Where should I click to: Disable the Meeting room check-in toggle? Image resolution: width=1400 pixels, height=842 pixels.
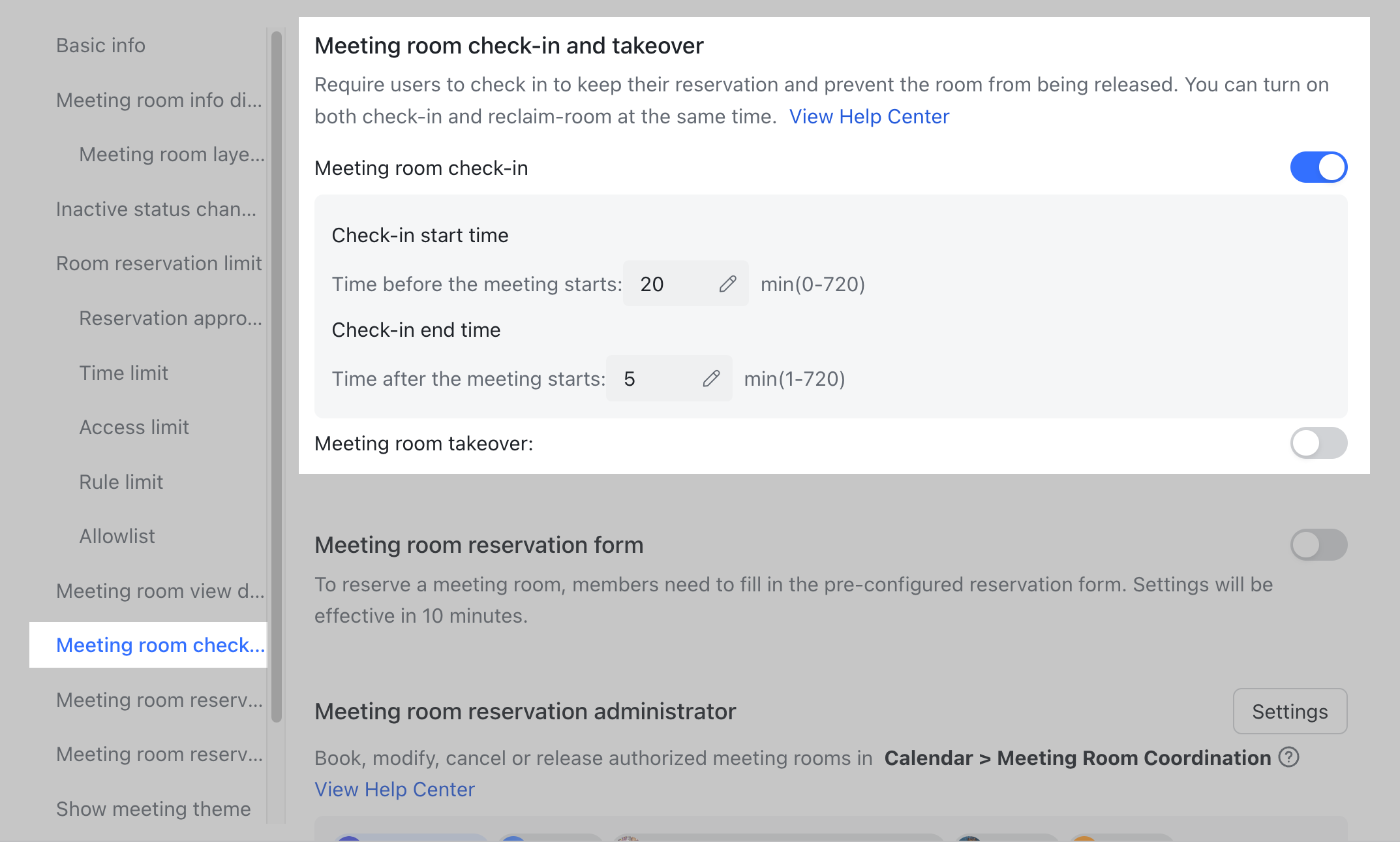click(1318, 167)
